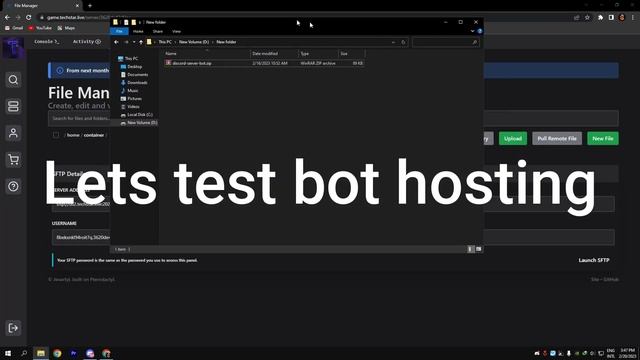Open Chrome extensions puzzle icon
Image resolution: width=640 pixels, height=360 pixels.
[600, 17]
